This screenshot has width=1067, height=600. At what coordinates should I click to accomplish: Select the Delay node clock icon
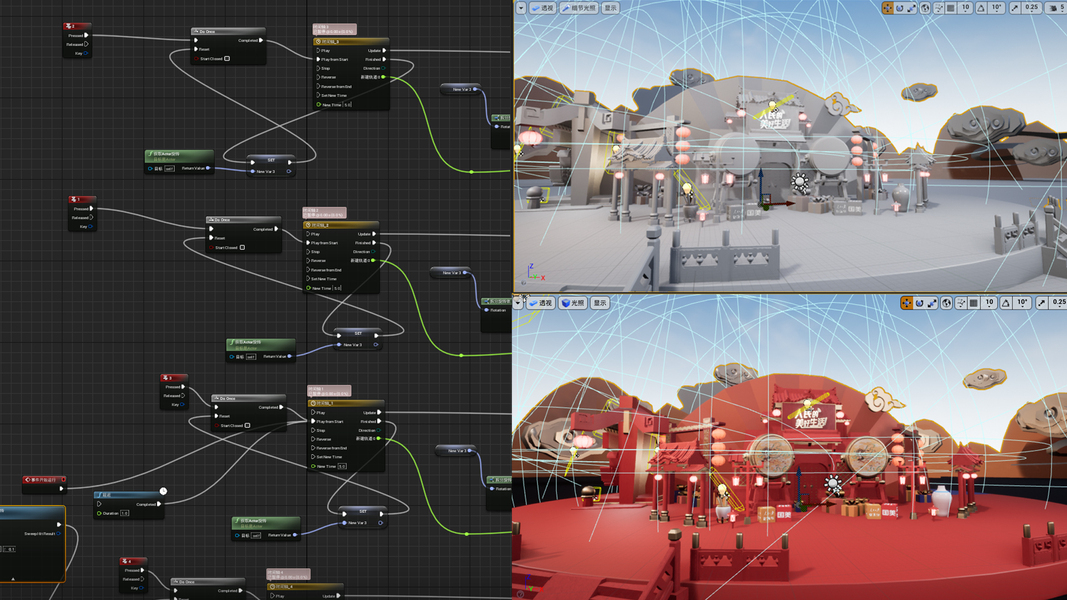click(x=163, y=491)
